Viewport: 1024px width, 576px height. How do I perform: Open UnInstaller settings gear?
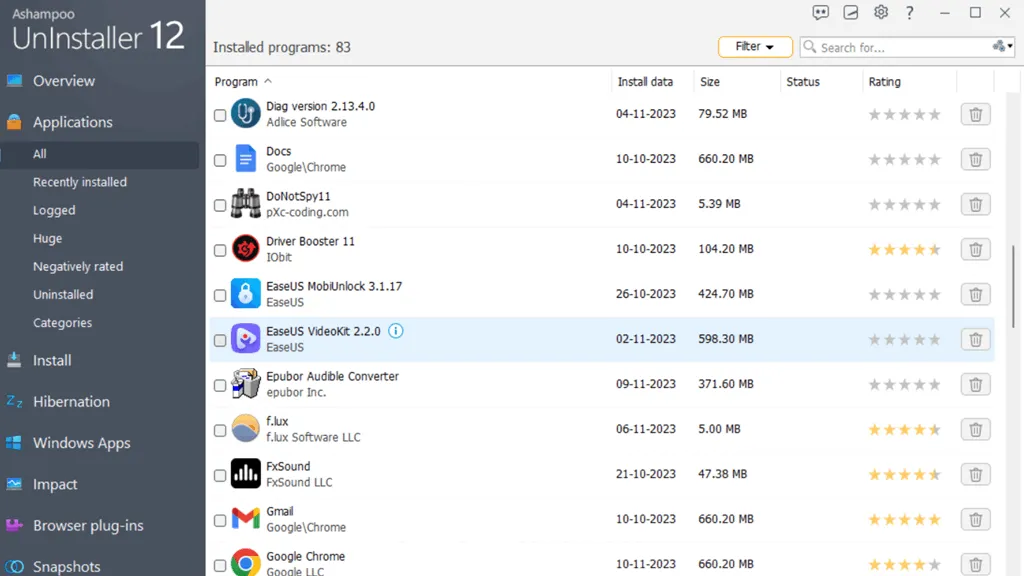click(x=880, y=12)
